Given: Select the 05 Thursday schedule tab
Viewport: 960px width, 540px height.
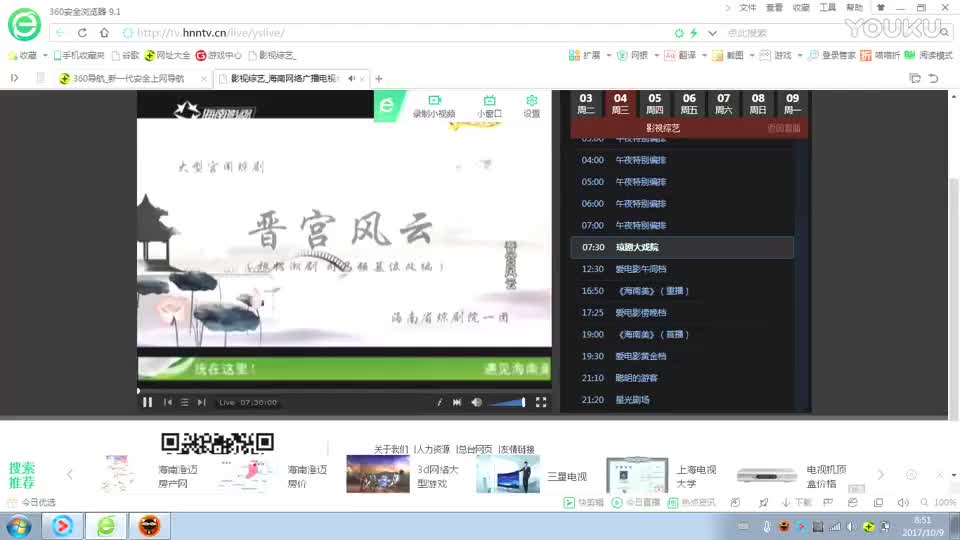Looking at the screenshot, I should click(x=654, y=103).
